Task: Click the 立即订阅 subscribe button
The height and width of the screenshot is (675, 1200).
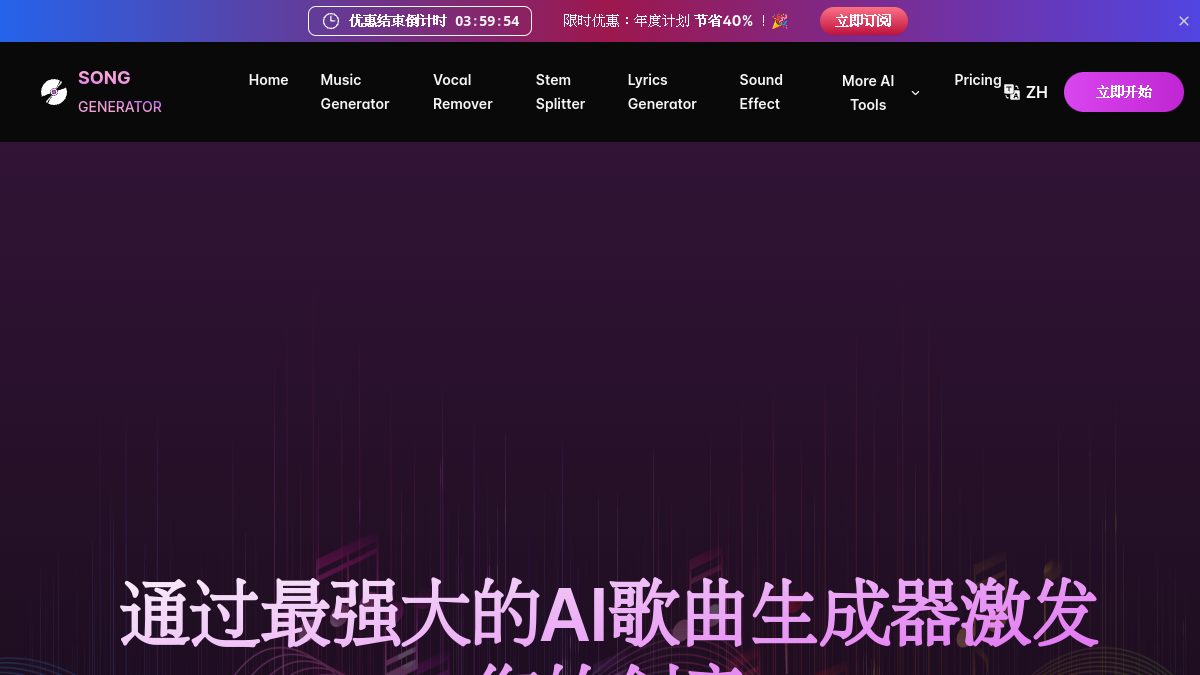Action: (x=864, y=21)
